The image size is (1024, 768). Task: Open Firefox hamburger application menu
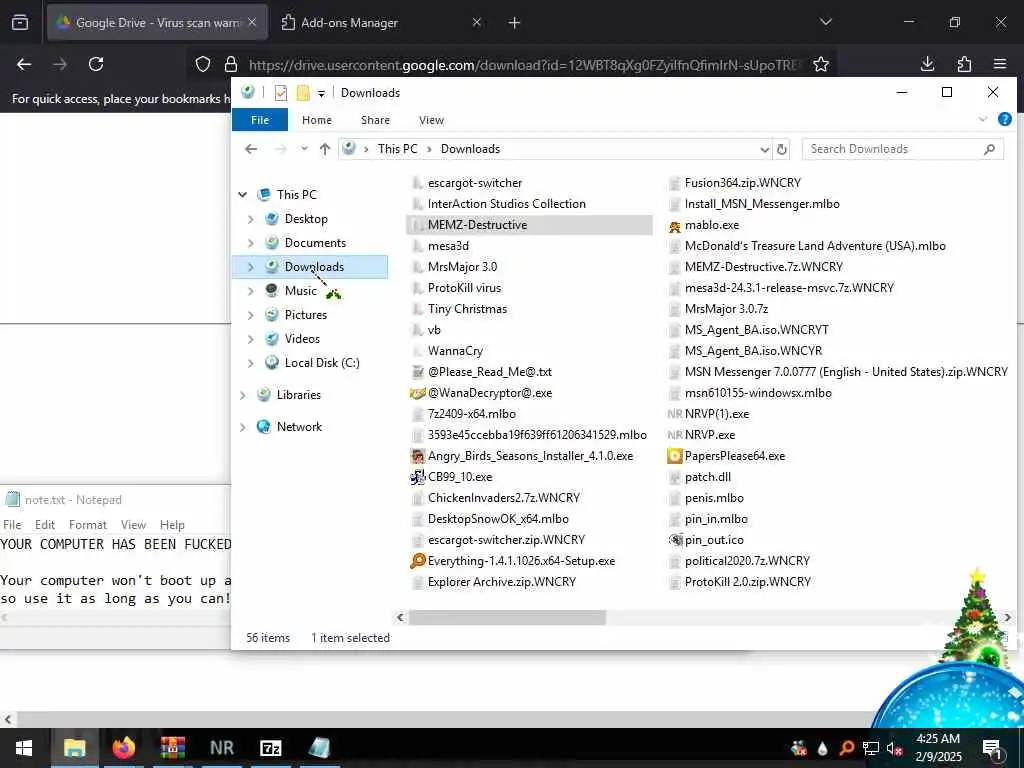[x=1000, y=64]
